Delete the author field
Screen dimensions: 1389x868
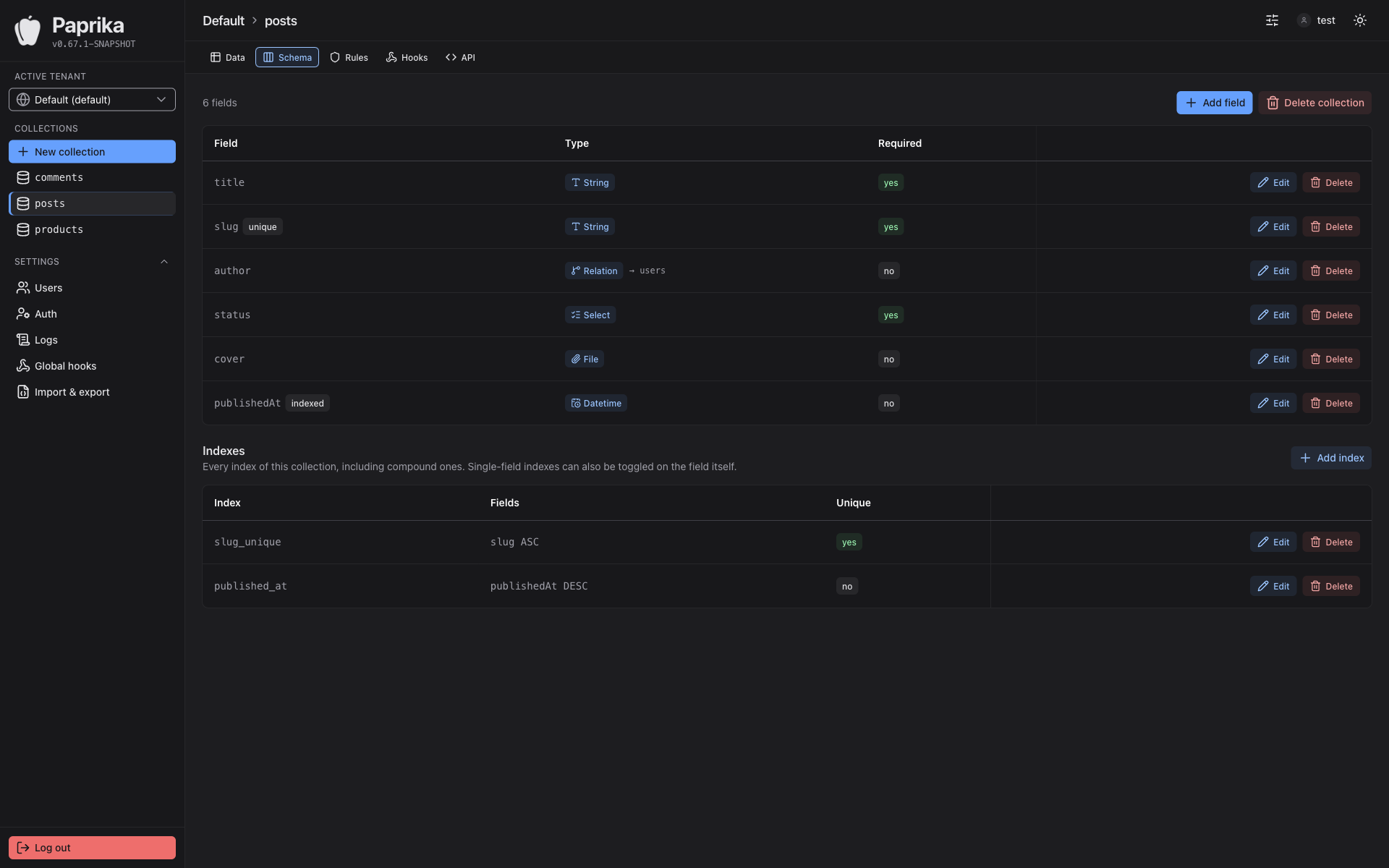(1331, 271)
